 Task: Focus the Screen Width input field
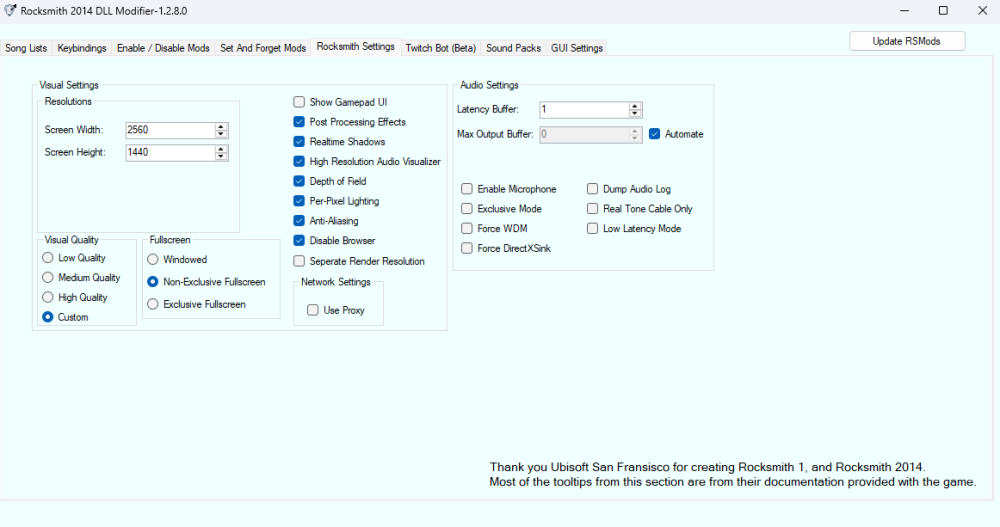click(x=170, y=130)
